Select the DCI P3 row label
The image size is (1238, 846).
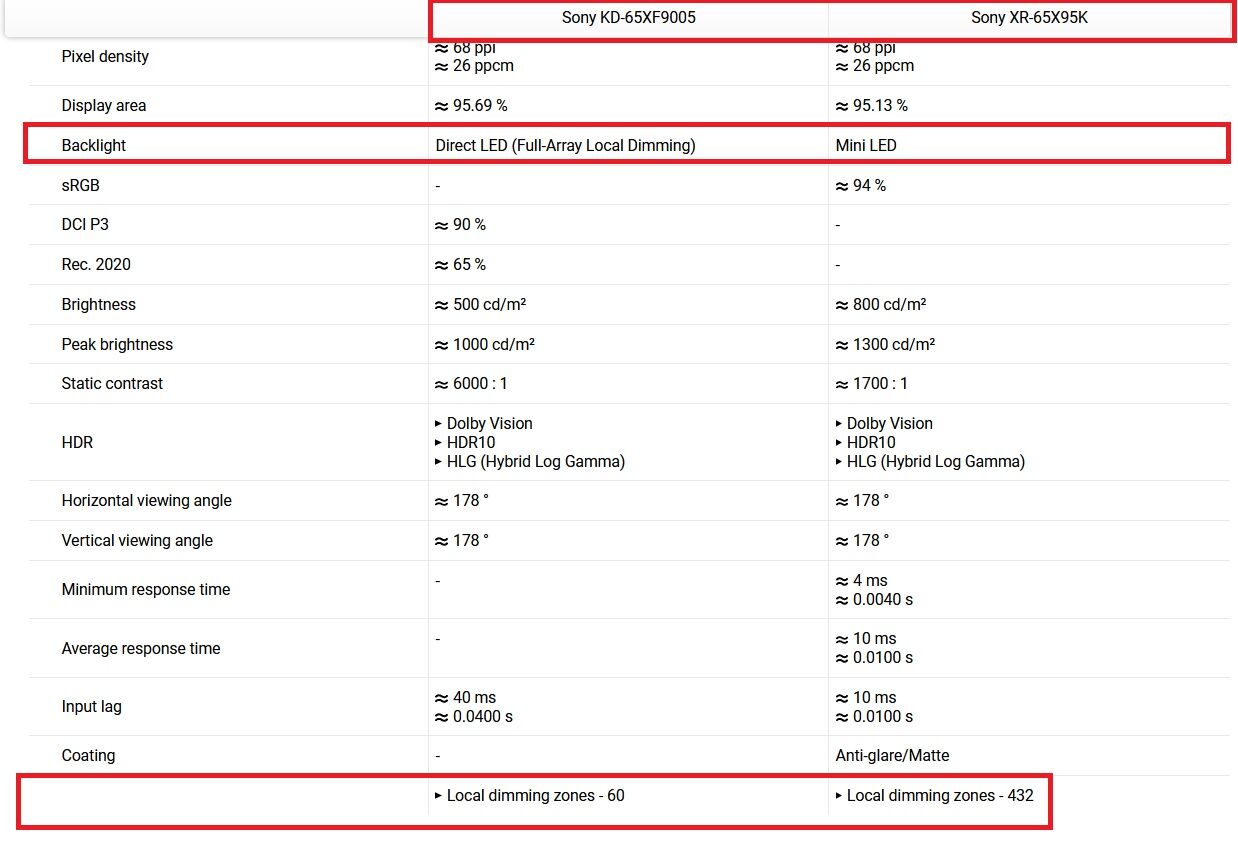(x=84, y=224)
